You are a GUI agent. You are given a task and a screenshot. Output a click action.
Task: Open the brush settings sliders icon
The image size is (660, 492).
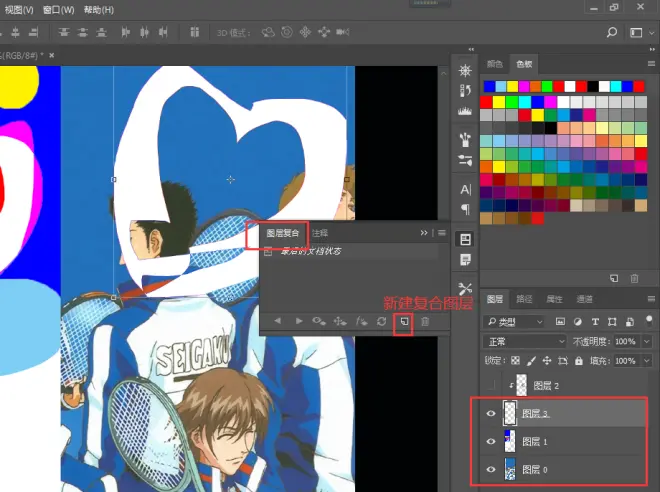[x=465, y=160]
